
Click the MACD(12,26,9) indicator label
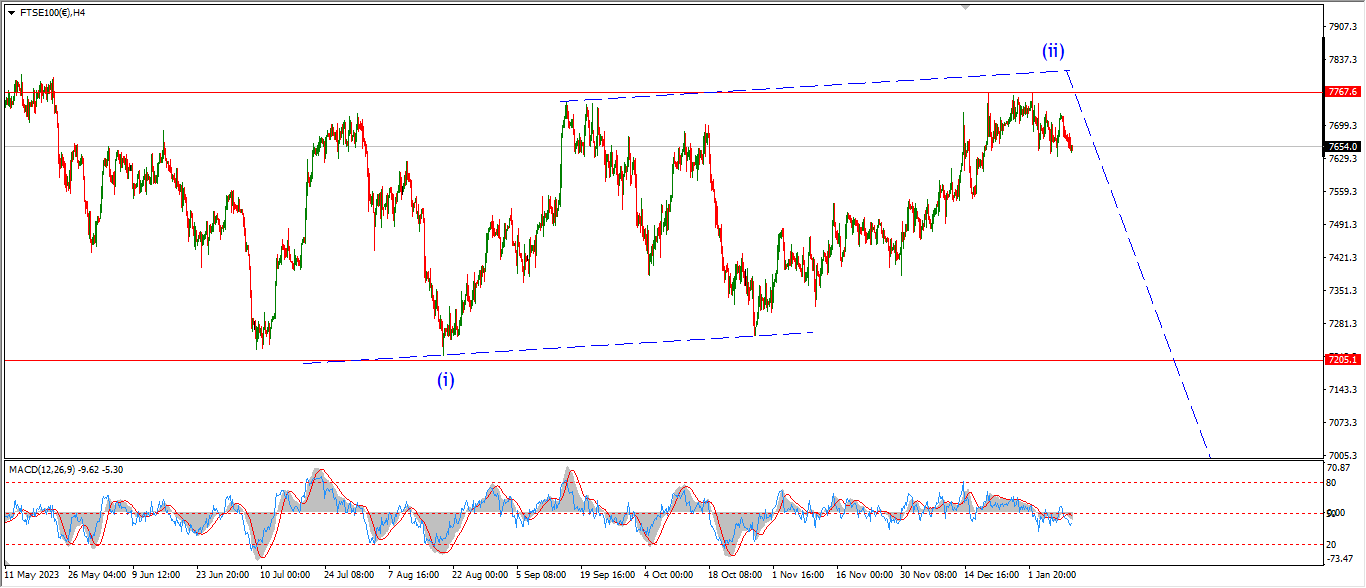coord(68,469)
